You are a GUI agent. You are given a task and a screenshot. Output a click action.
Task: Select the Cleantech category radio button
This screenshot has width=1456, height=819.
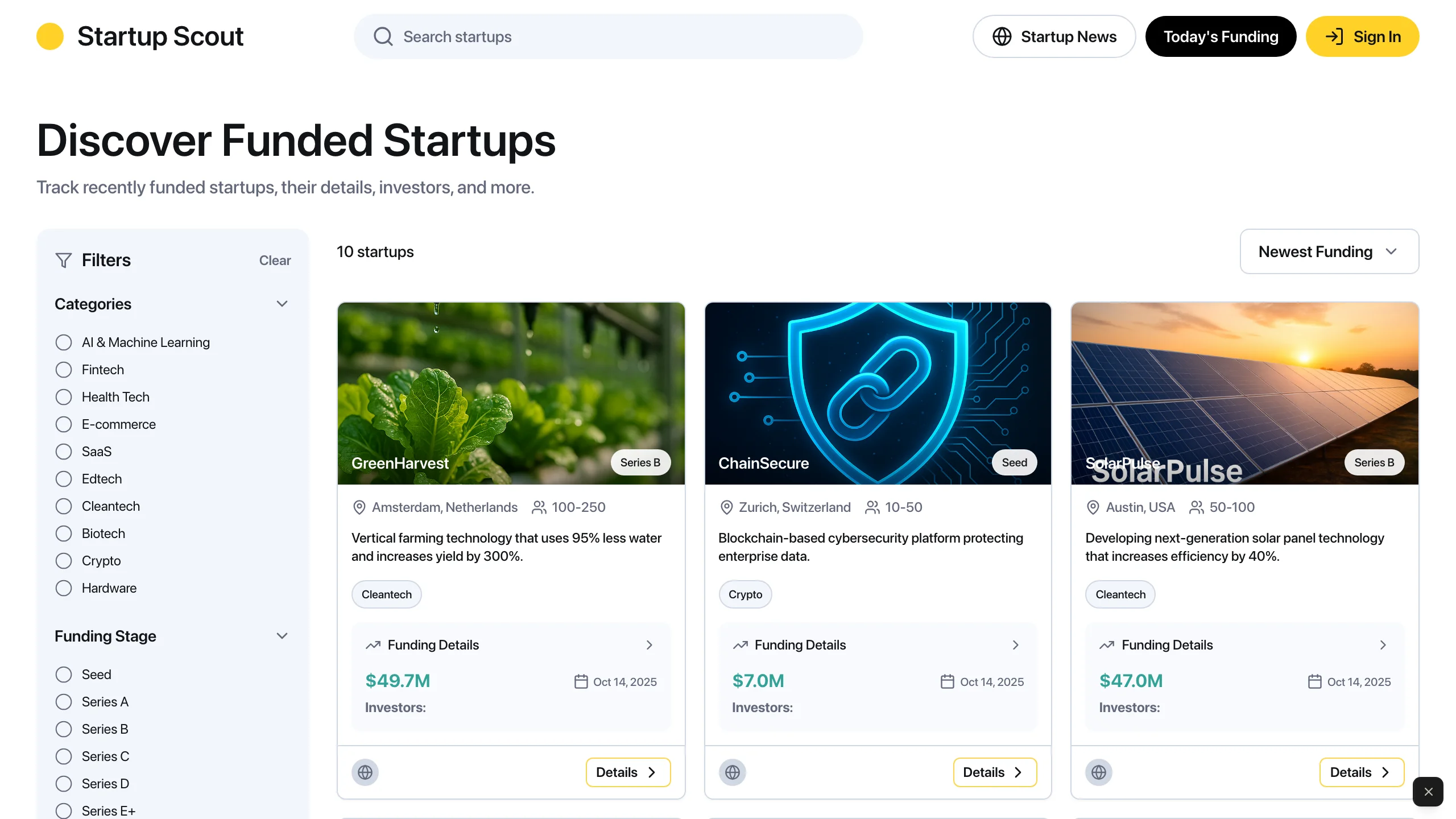pos(63,506)
